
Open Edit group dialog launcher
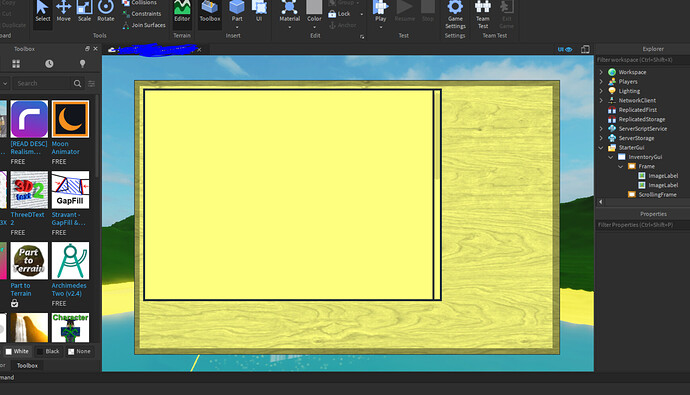(362, 37)
